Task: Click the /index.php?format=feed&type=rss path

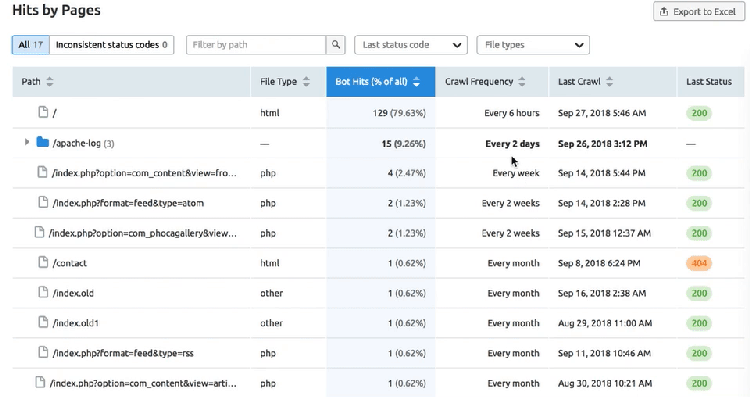Action: (123, 353)
